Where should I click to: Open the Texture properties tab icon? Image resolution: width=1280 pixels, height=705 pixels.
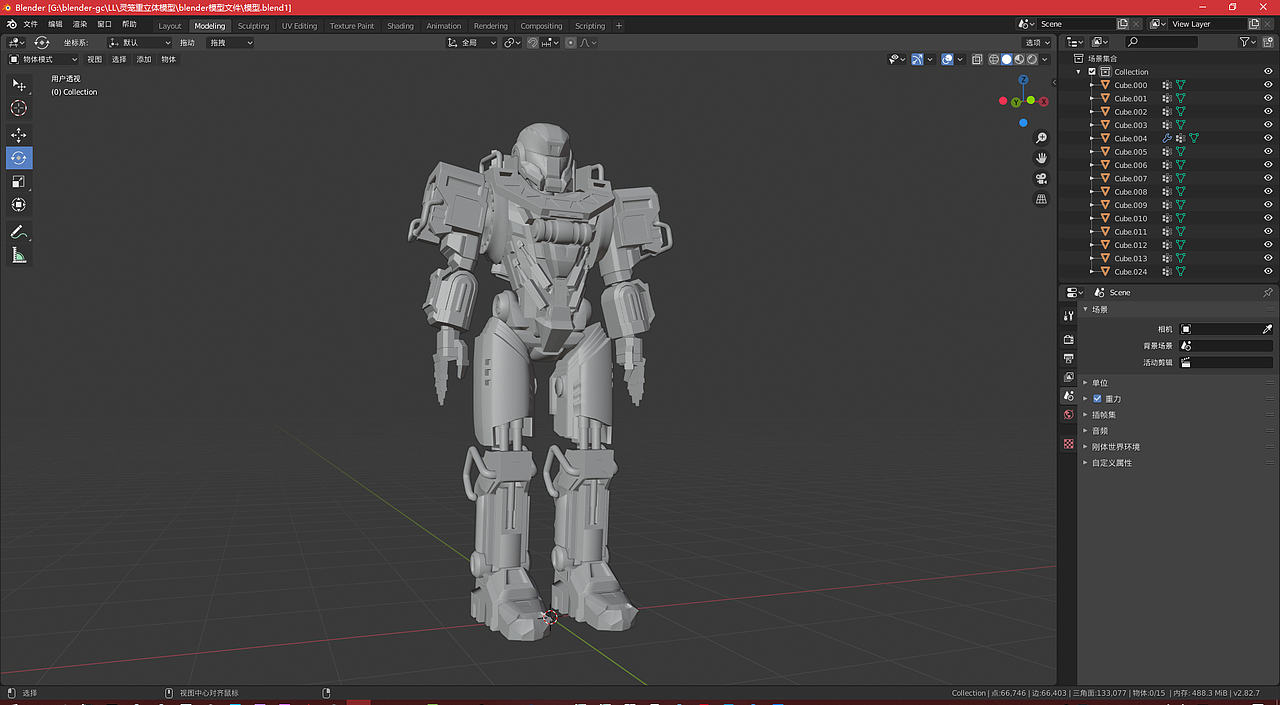1068,444
